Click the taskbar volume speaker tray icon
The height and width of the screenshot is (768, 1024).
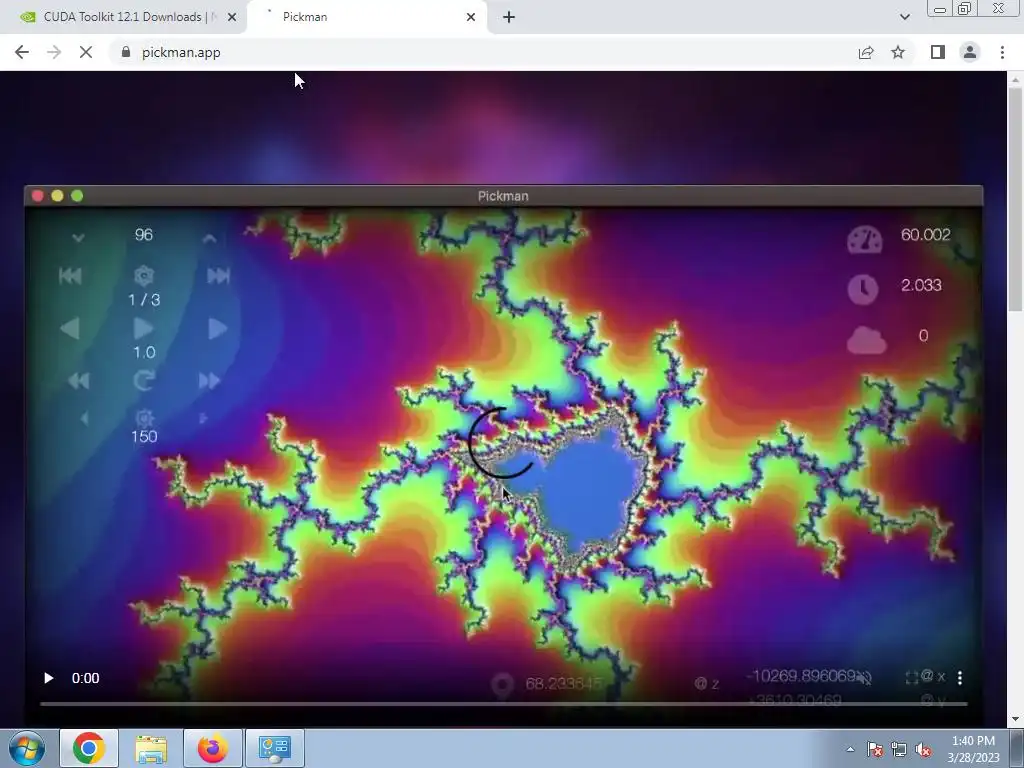point(923,750)
